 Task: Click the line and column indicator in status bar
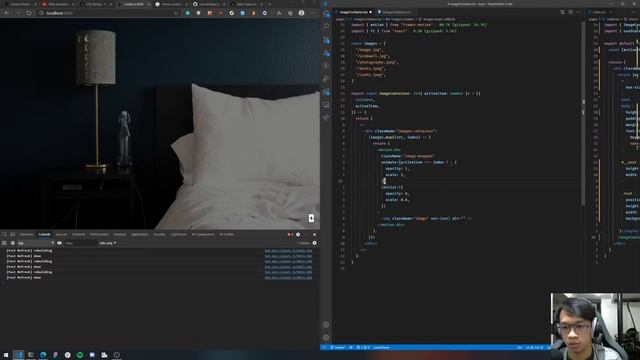(x=534, y=348)
